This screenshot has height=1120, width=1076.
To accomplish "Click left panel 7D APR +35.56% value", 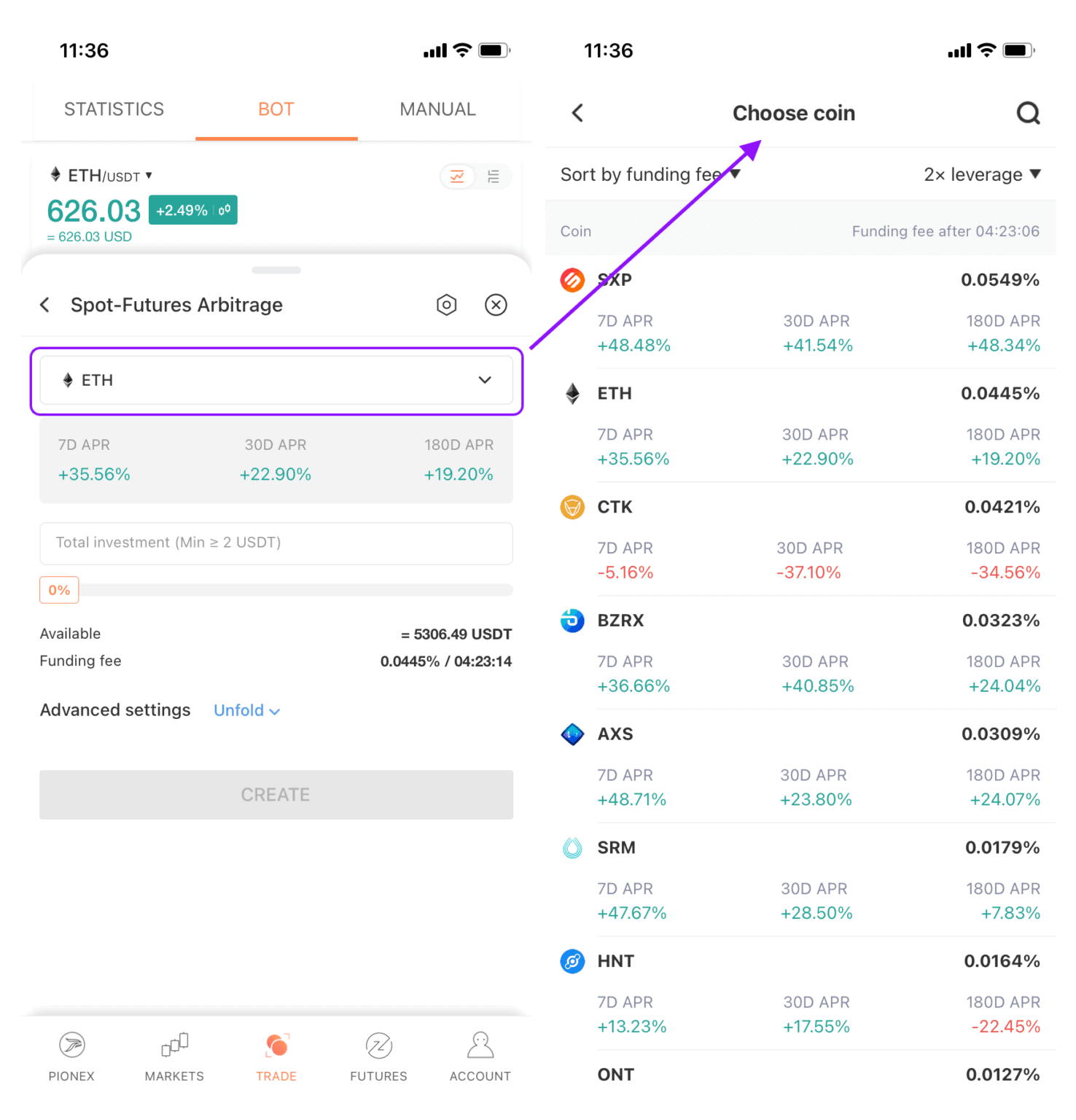I will [x=94, y=475].
